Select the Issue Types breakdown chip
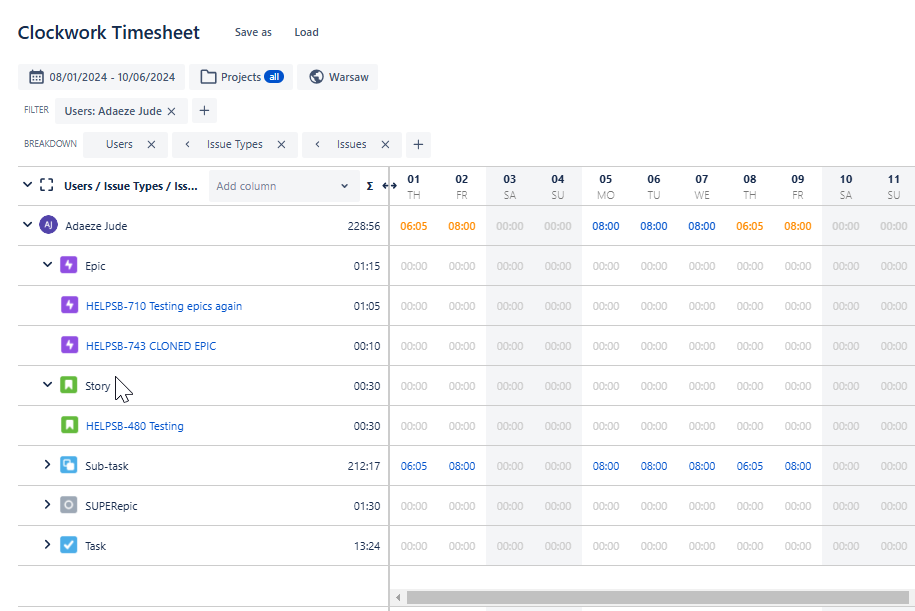 (235, 145)
